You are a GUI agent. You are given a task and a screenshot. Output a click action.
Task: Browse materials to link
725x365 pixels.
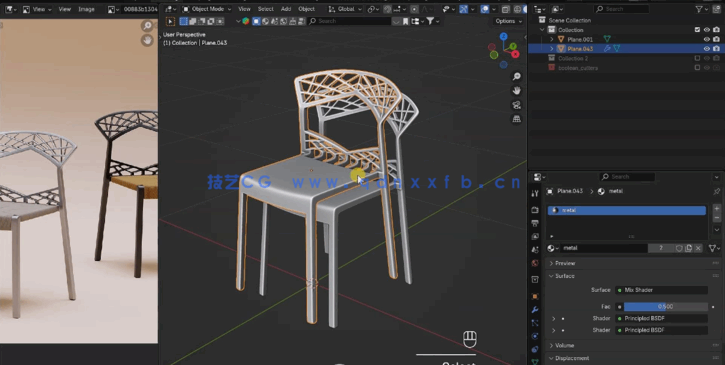tap(553, 248)
